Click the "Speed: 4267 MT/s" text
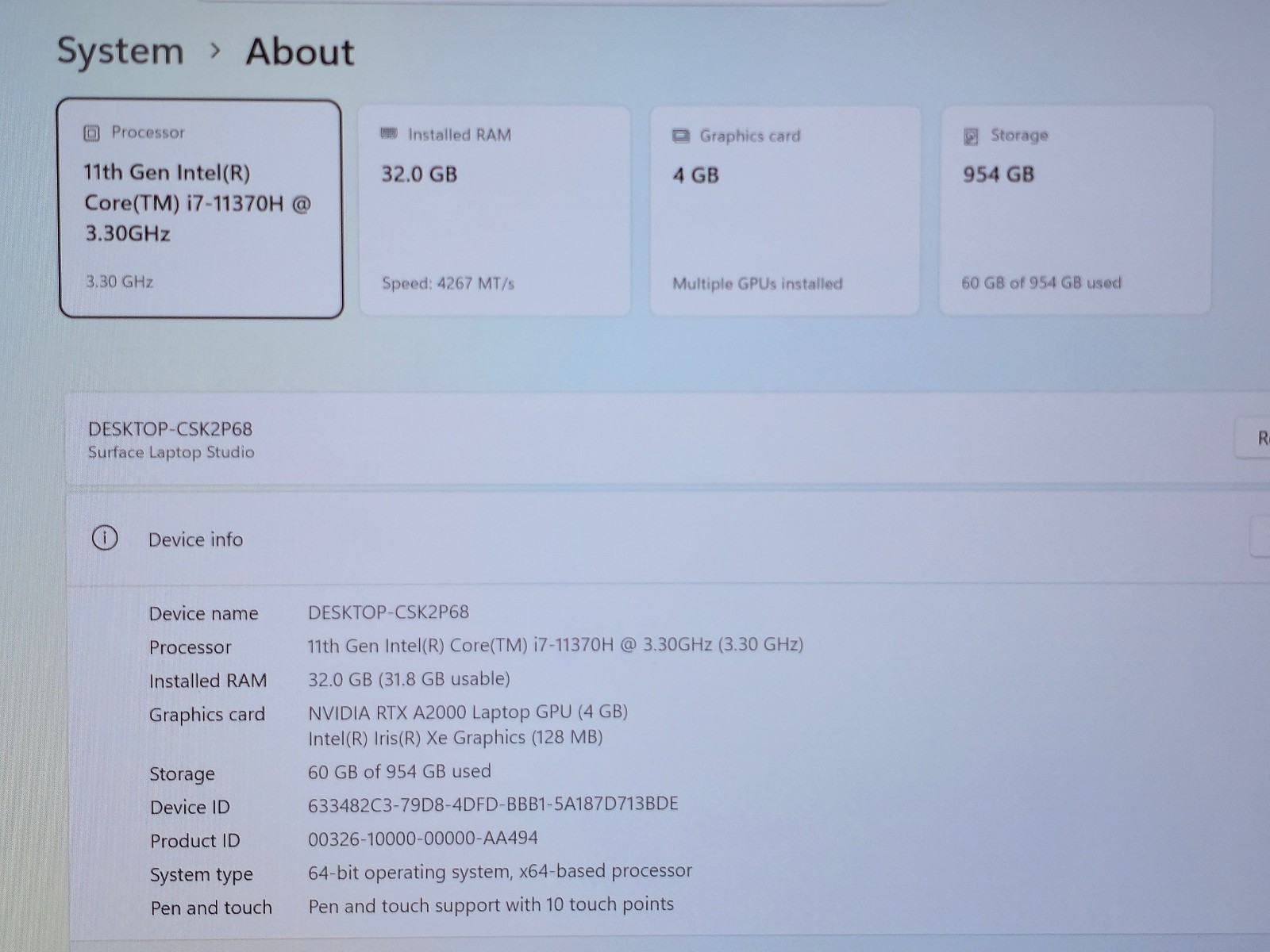1270x952 pixels. (448, 283)
